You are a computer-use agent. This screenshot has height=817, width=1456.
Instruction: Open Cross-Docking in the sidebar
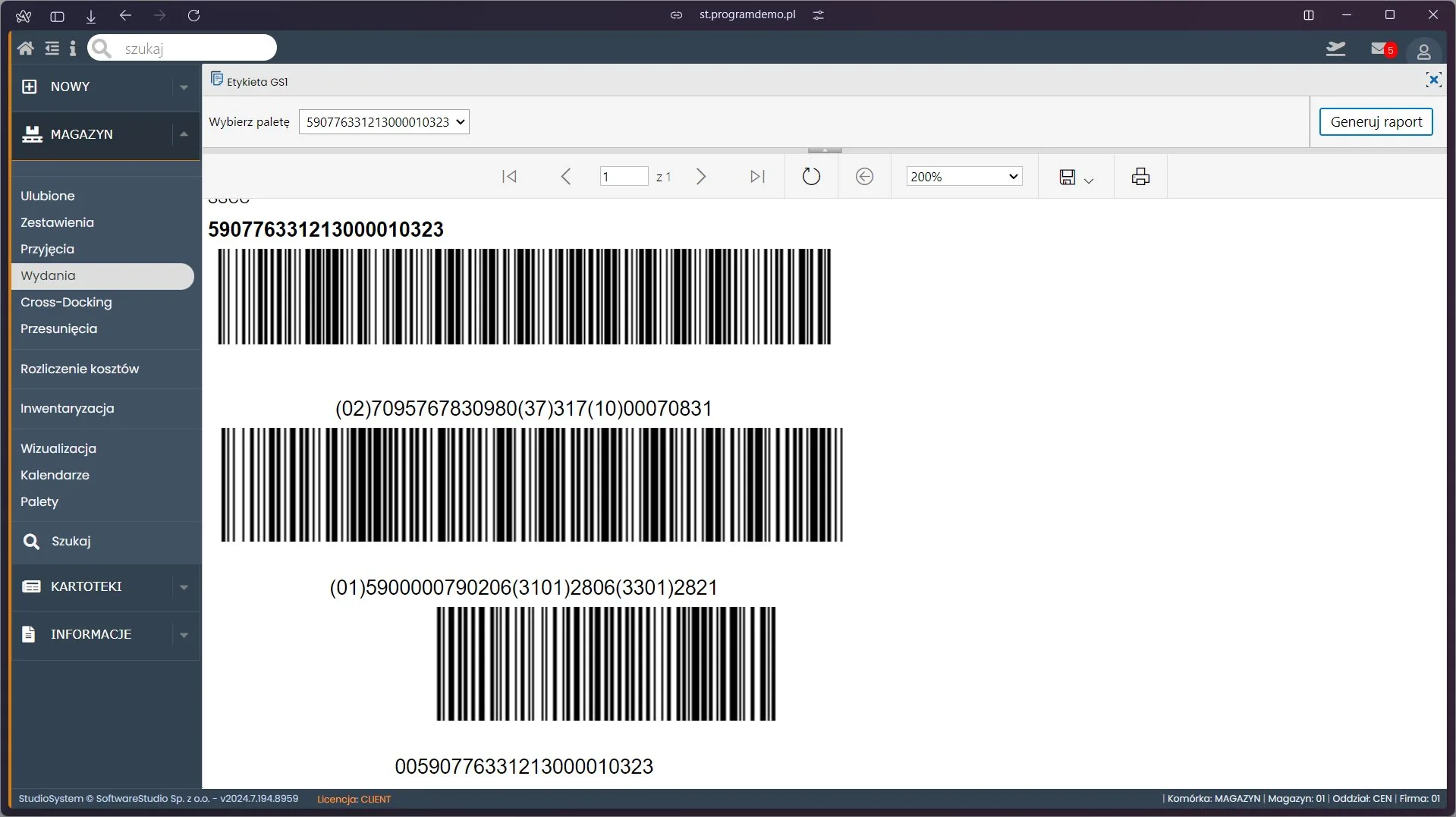click(66, 302)
